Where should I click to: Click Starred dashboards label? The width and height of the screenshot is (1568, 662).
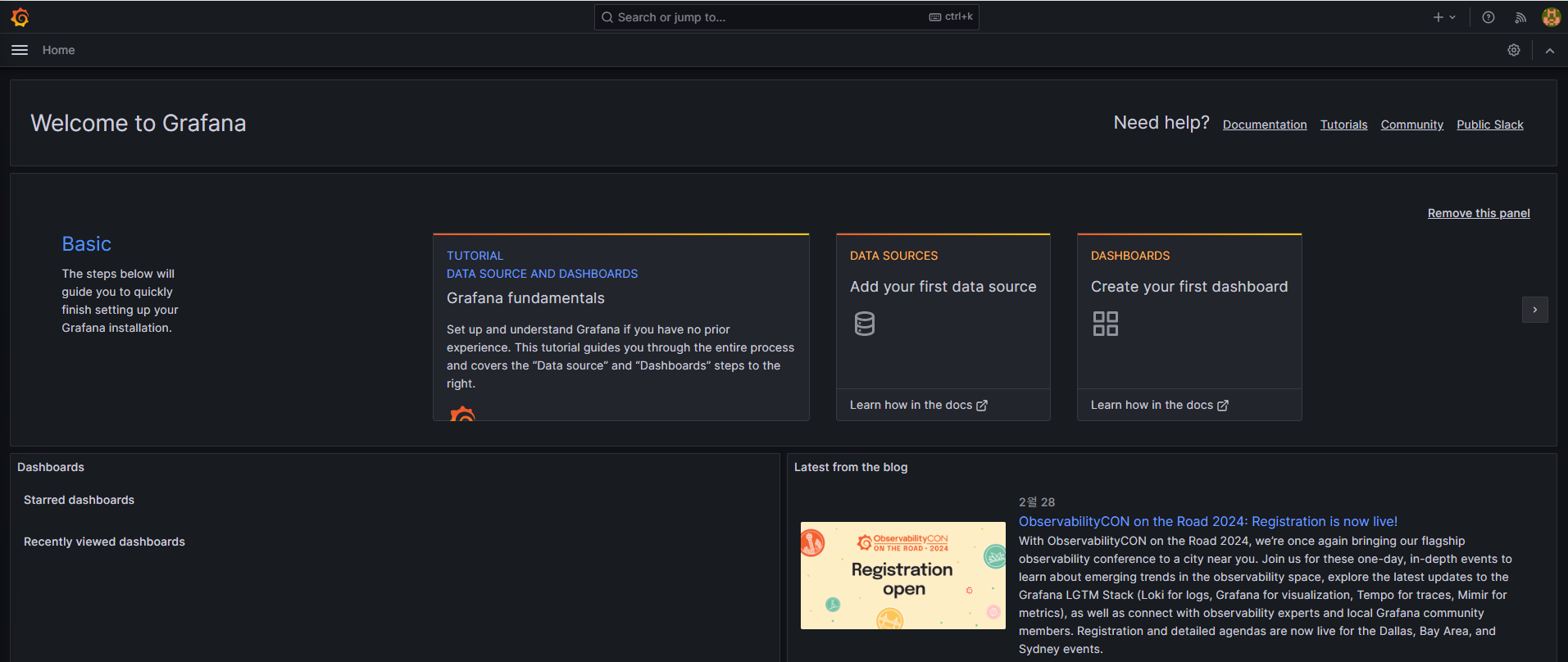pos(79,500)
